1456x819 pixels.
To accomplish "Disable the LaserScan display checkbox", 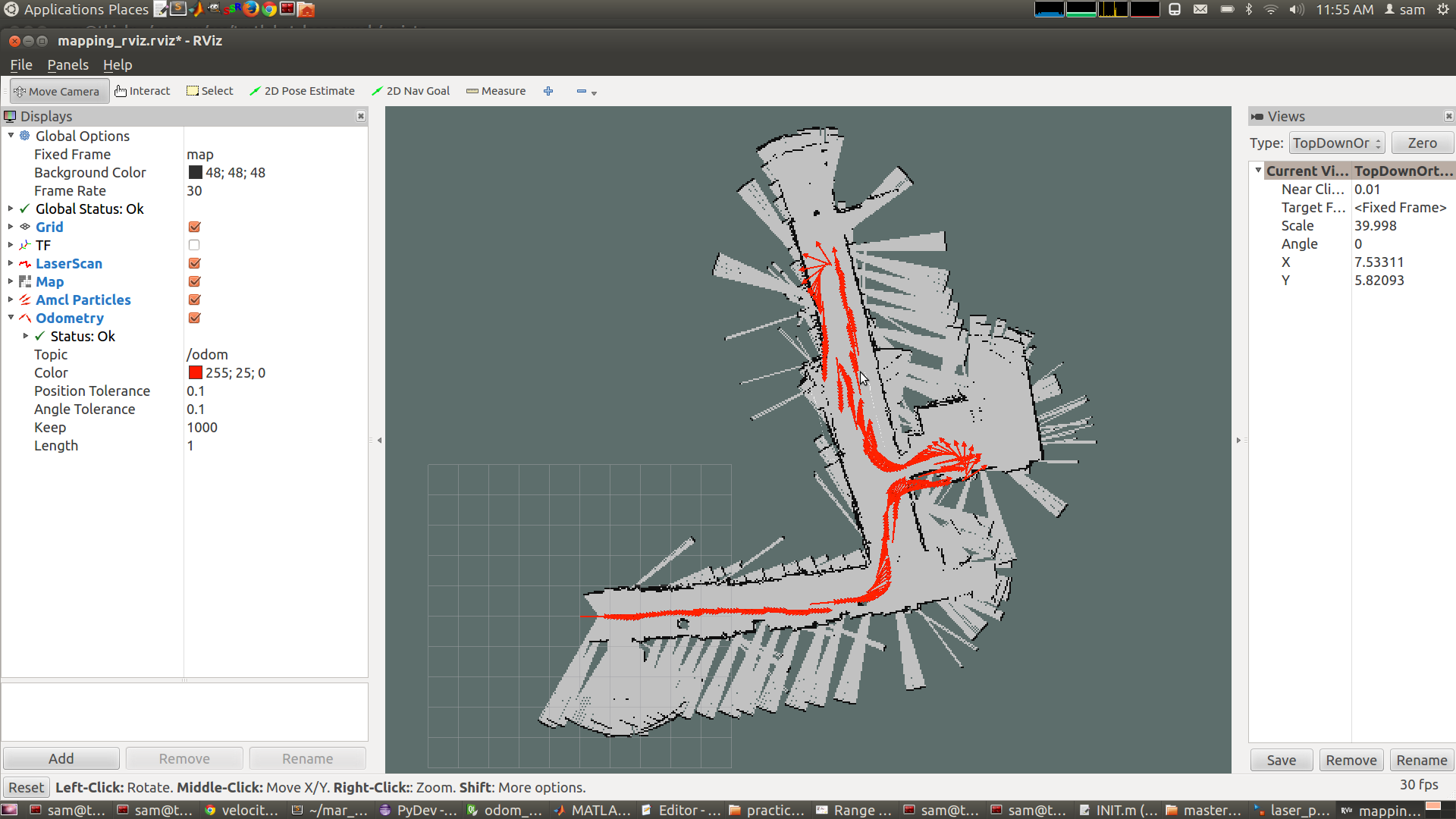I will 194,263.
